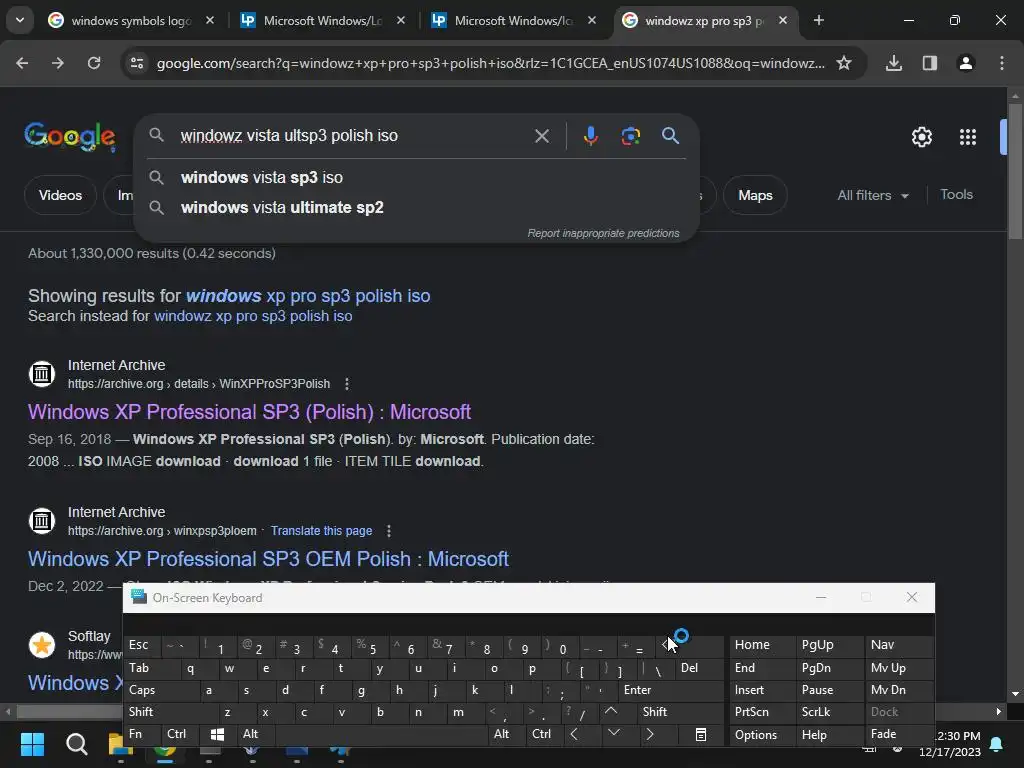Image resolution: width=1024 pixels, height=768 pixels.
Task: Bookmark this page with the star icon
Action: [844, 63]
